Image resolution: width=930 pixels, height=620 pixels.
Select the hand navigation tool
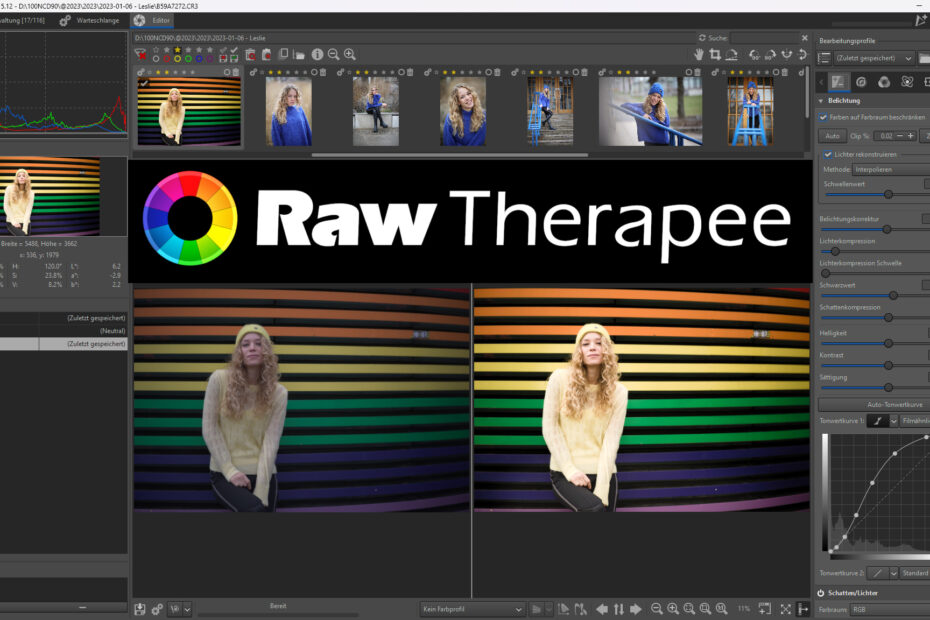(700, 54)
